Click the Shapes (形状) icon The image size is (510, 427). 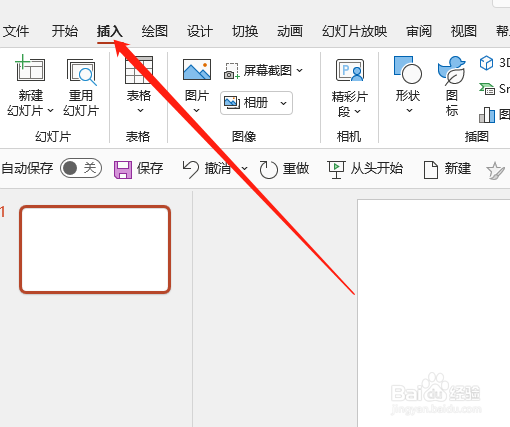[x=408, y=70]
